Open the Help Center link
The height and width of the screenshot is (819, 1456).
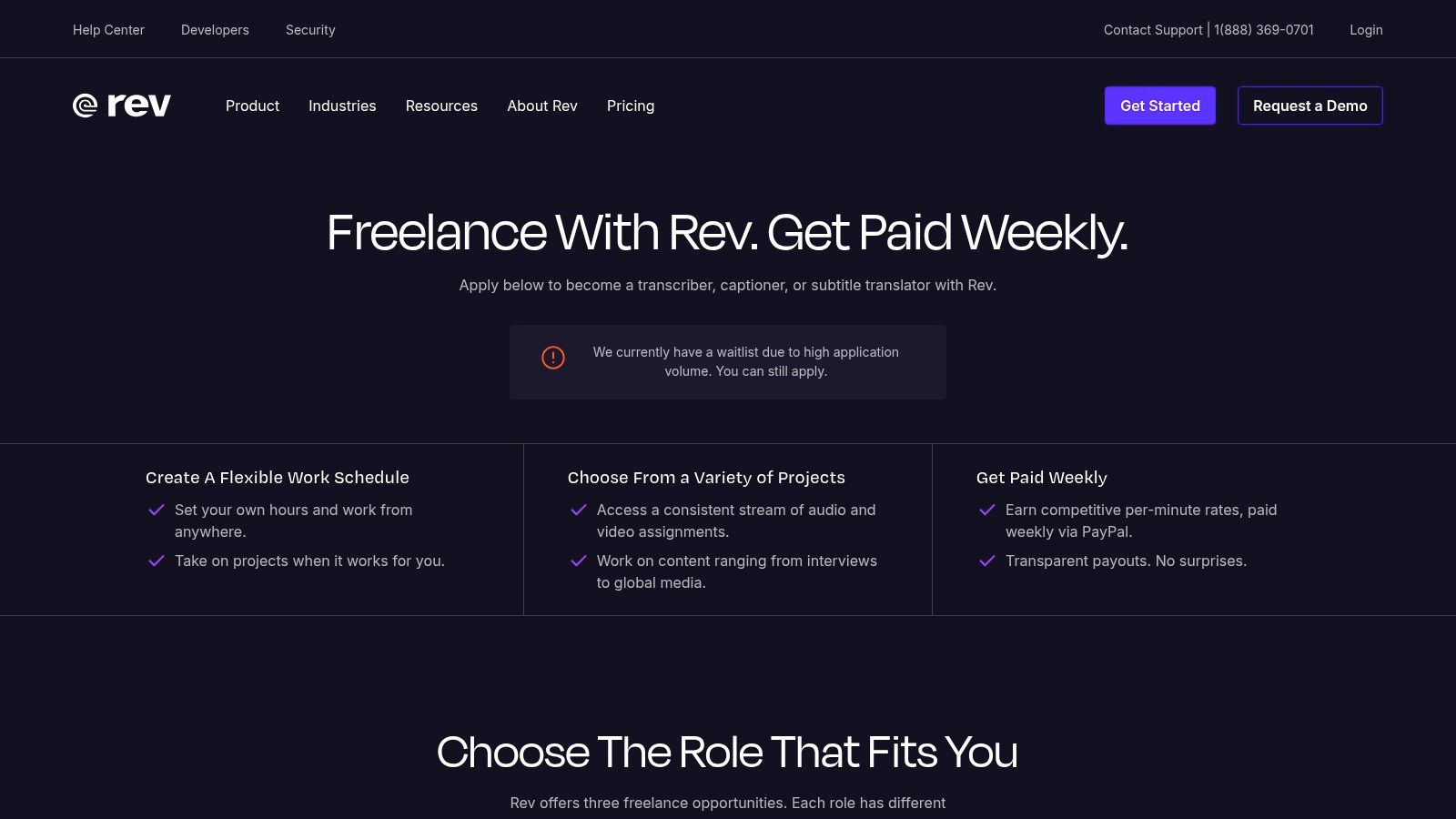point(108,30)
